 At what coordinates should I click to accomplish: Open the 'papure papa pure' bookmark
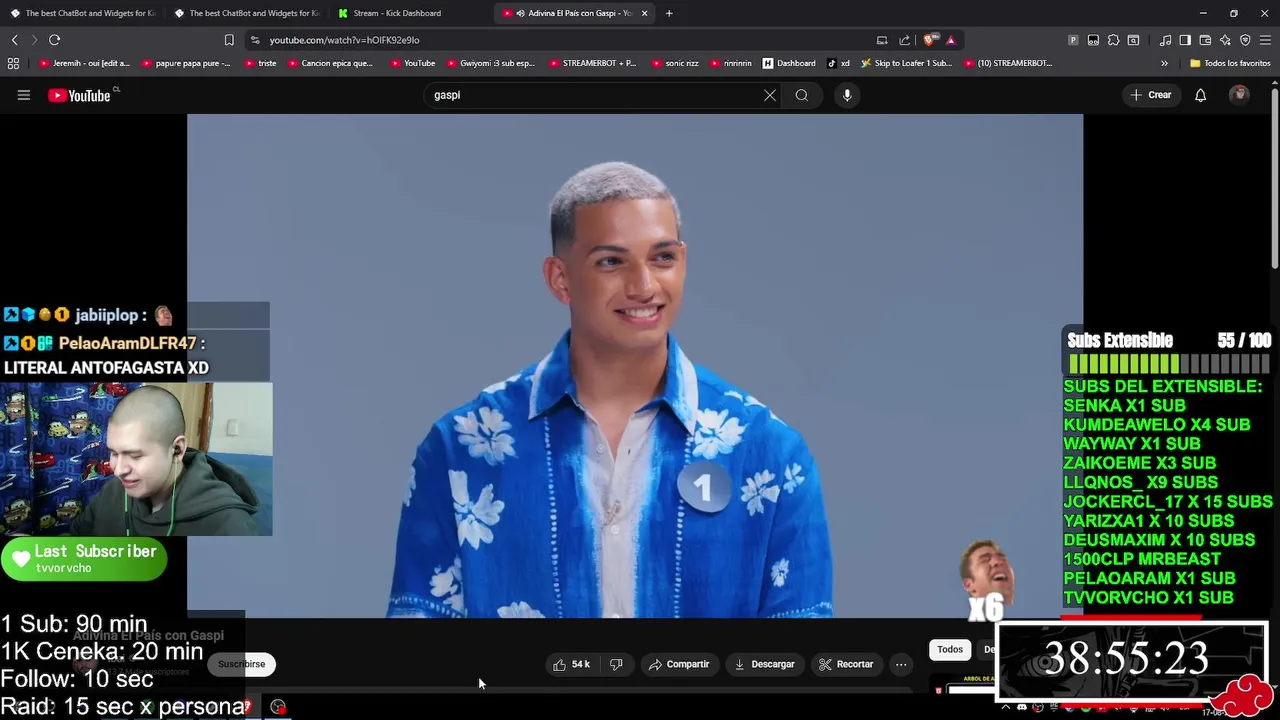pyautogui.click(x=187, y=63)
